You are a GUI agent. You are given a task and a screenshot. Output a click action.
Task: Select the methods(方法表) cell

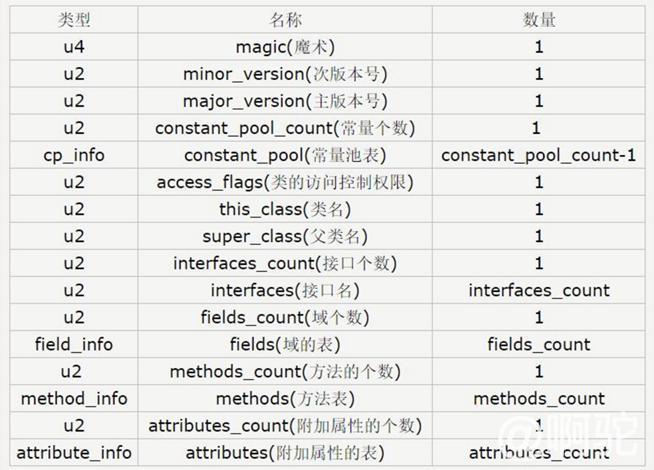pos(285,398)
